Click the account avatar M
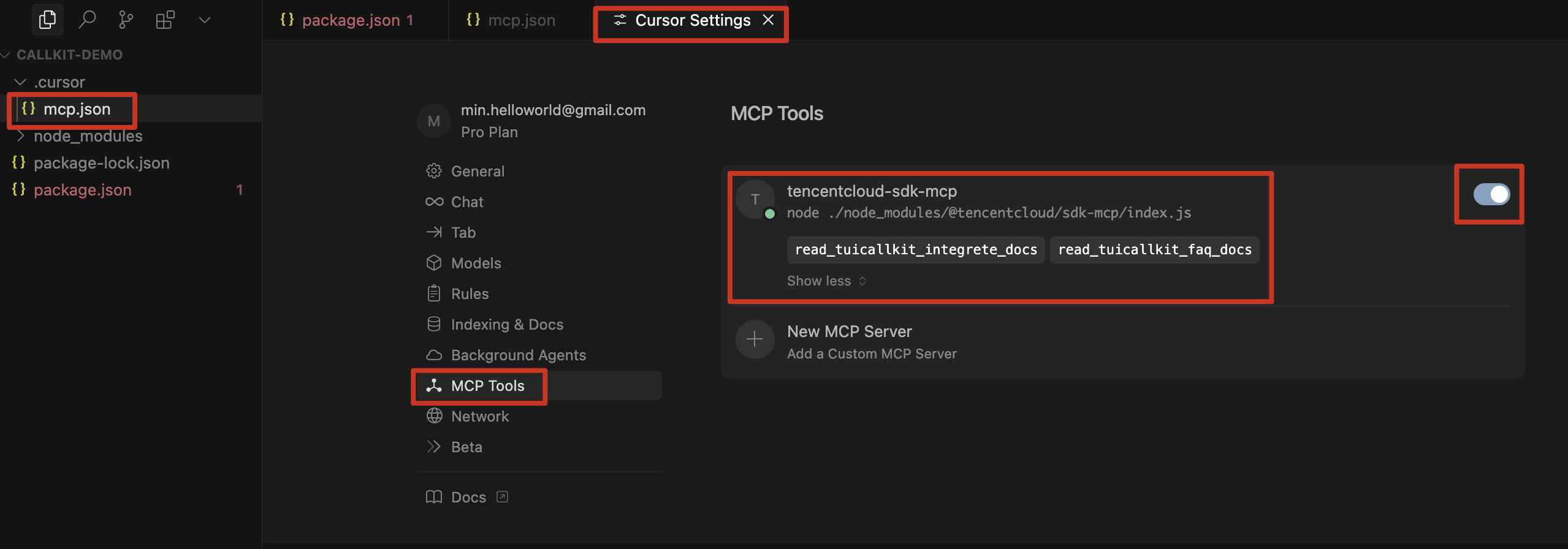1568x549 pixels. click(x=434, y=121)
